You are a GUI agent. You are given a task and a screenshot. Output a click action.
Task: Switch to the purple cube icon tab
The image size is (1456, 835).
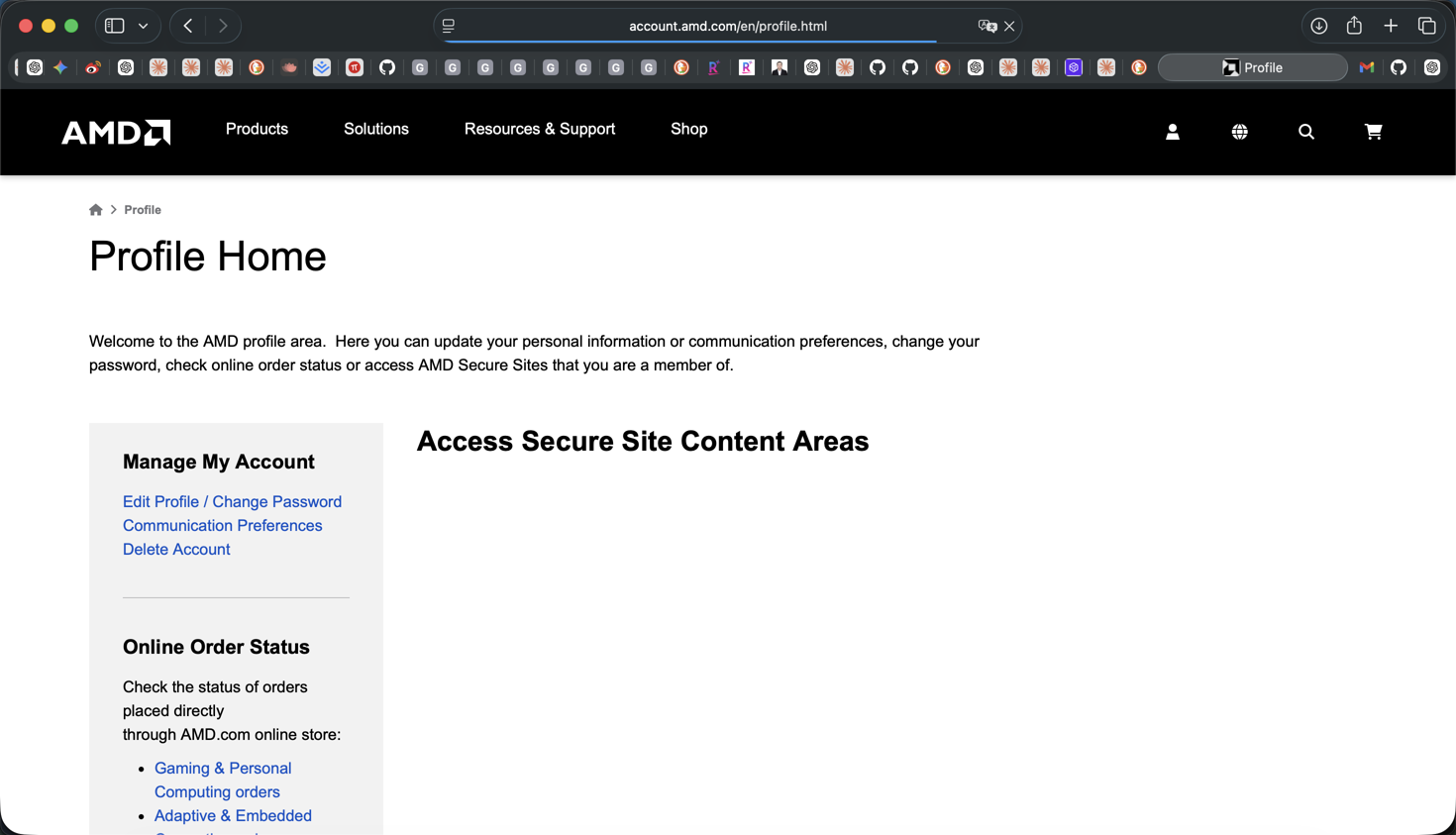coord(1074,67)
